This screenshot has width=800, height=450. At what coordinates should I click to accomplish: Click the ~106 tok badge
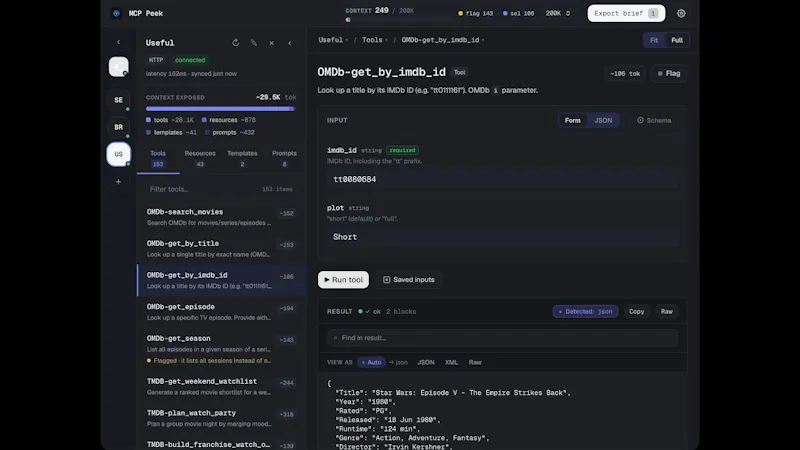(x=625, y=73)
